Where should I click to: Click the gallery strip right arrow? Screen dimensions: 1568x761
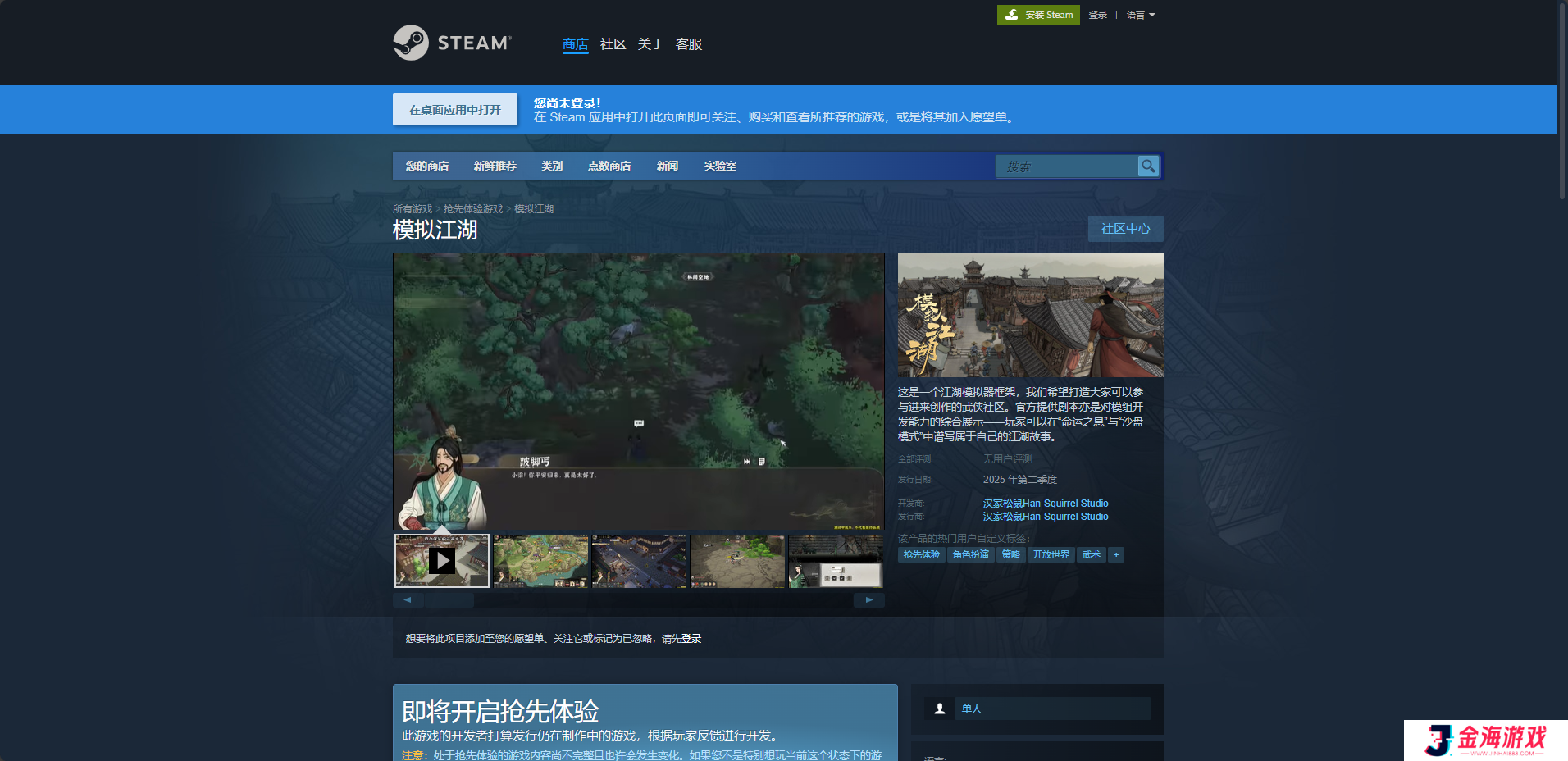click(x=869, y=600)
